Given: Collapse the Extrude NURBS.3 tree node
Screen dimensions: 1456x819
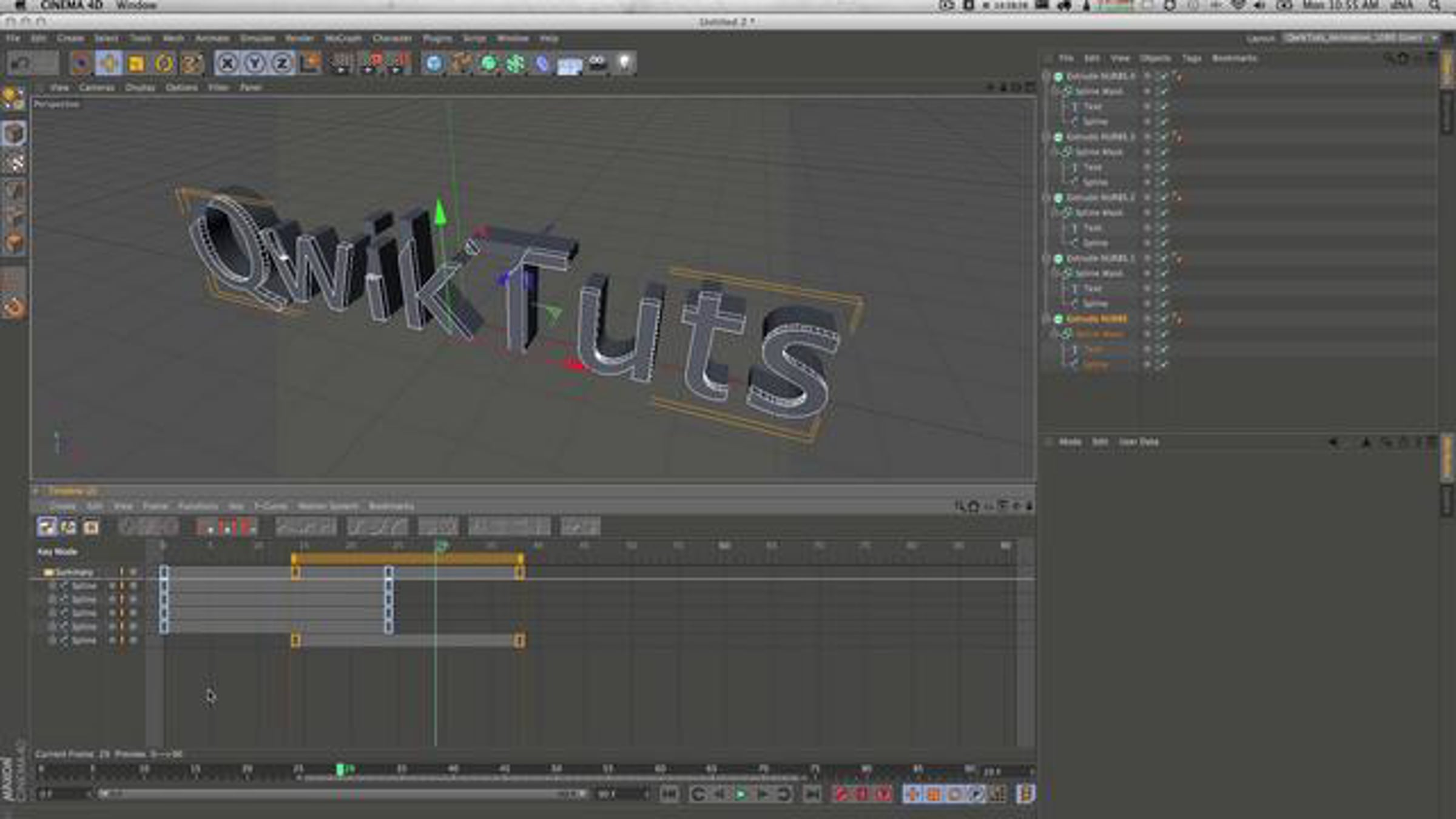Looking at the screenshot, I should [x=1046, y=137].
